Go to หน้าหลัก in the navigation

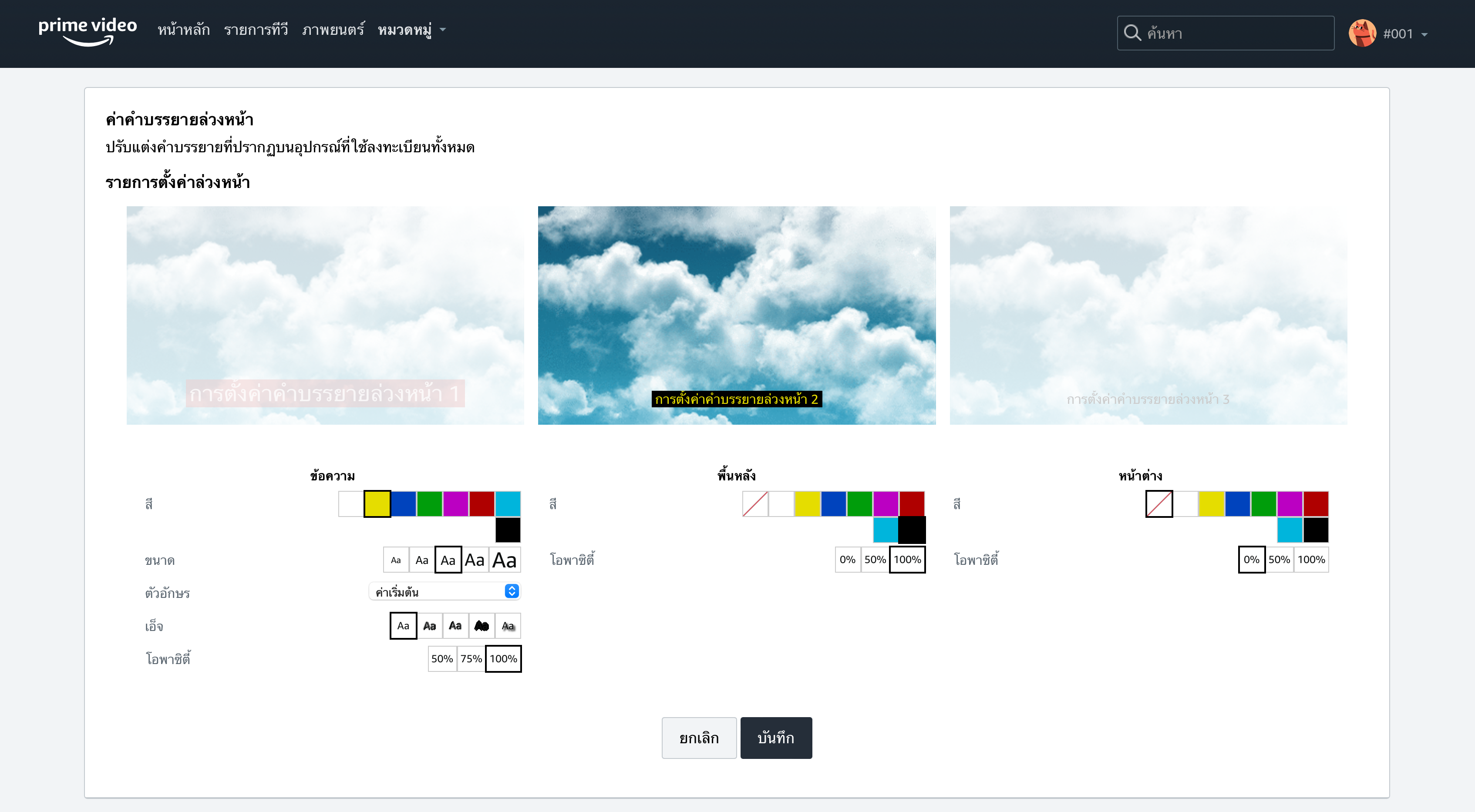(x=183, y=30)
